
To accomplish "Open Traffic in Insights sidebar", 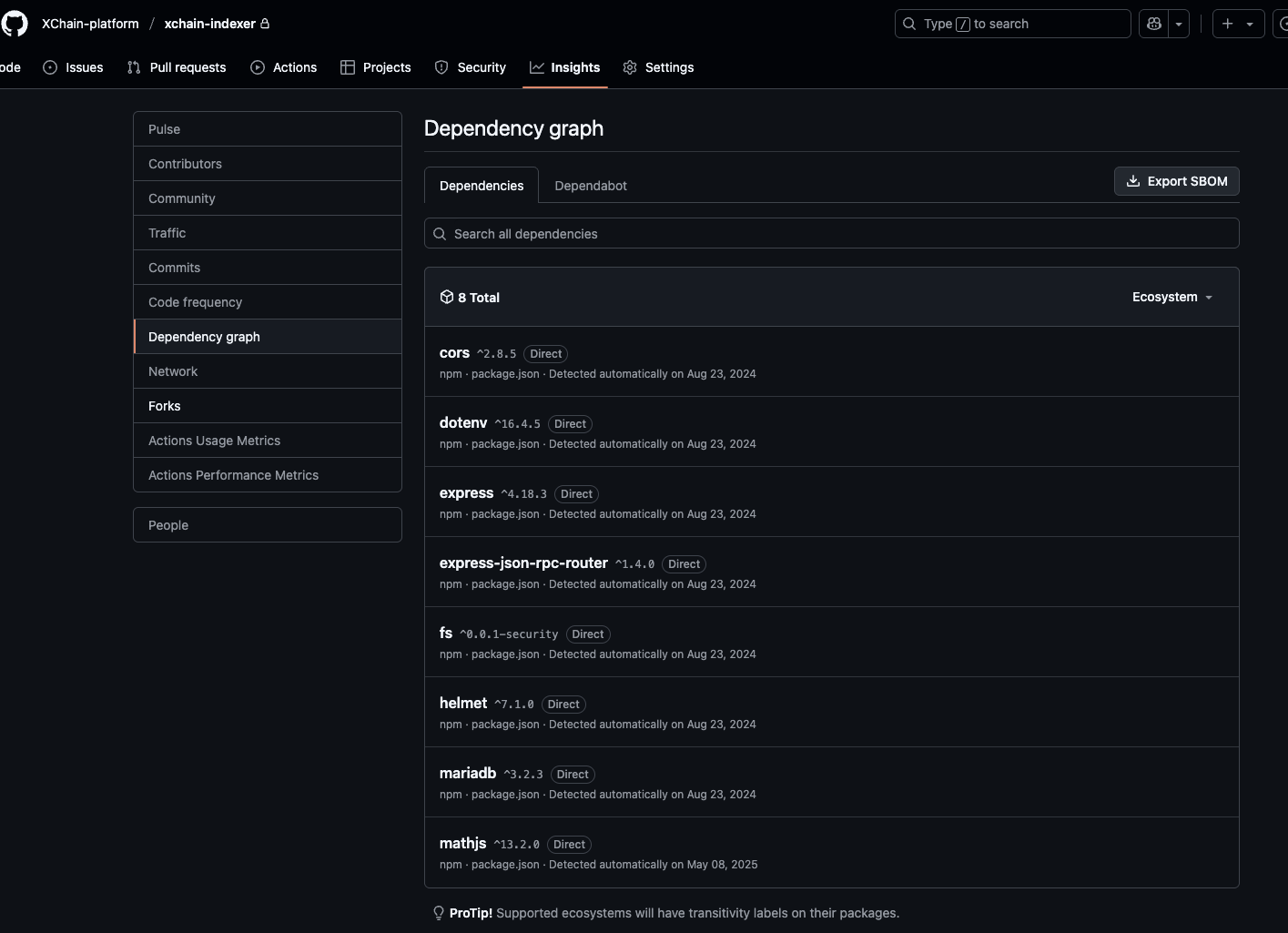I will click(268, 233).
